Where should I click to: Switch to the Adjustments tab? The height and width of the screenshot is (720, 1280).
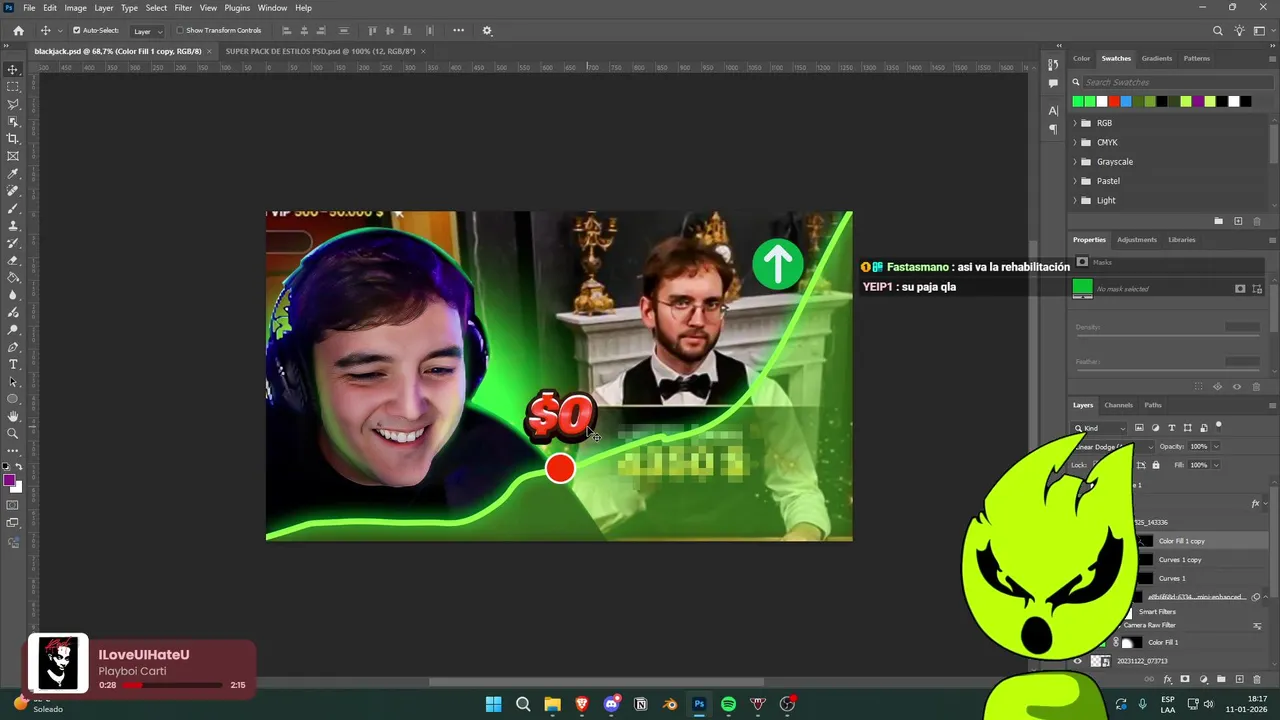coord(1137,240)
